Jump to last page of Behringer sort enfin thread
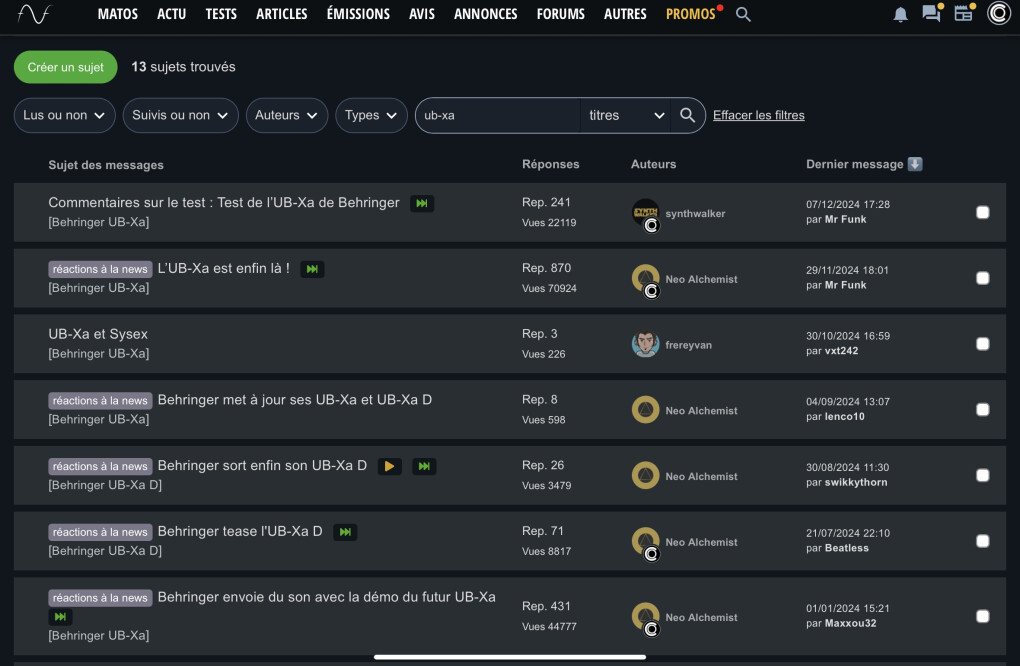Screen dimensions: 1020x666 point(424,466)
